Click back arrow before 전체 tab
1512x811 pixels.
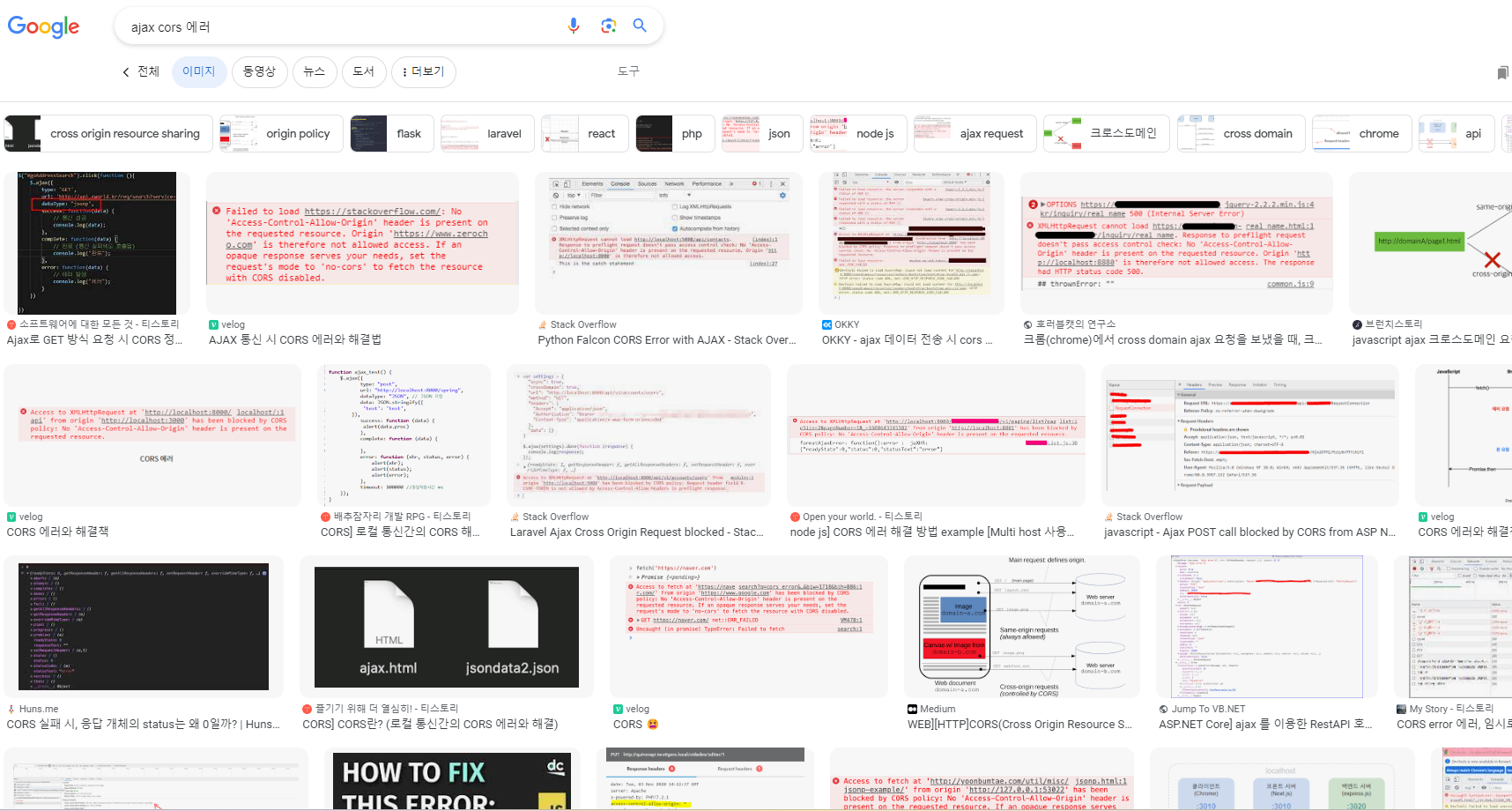click(126, 72)
